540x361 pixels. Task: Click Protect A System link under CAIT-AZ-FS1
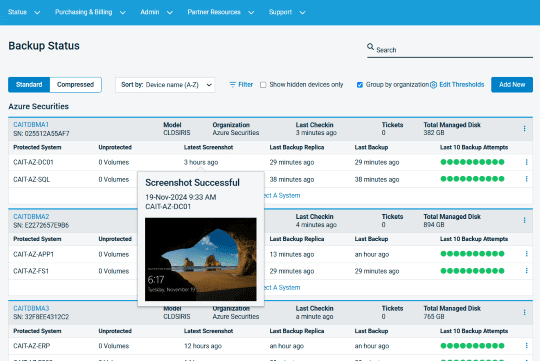click(x=282, y=288)
